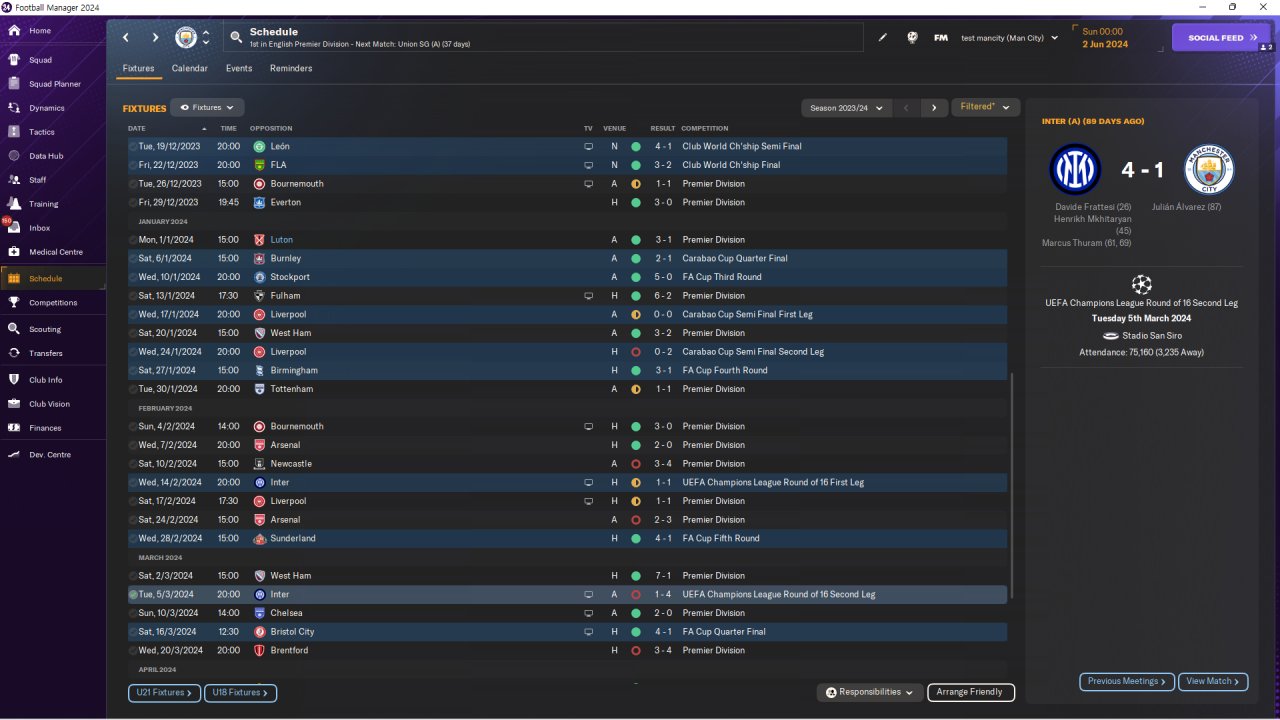Image resolution: width=1280 pixels, height=720 pixels.
Task: Expand the Fixtures view dropdown
Action: (207, 107)
